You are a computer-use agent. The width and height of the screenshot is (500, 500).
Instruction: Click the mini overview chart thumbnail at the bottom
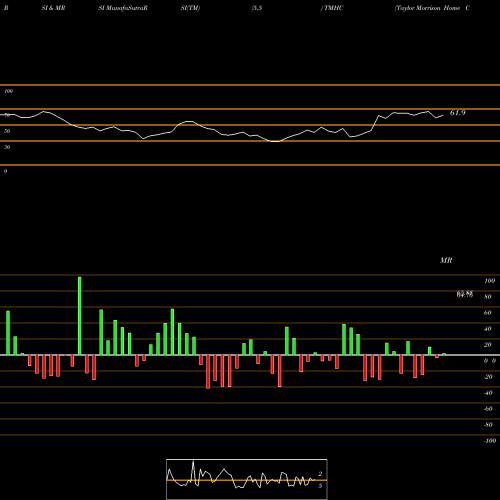[x=247, y=479]
